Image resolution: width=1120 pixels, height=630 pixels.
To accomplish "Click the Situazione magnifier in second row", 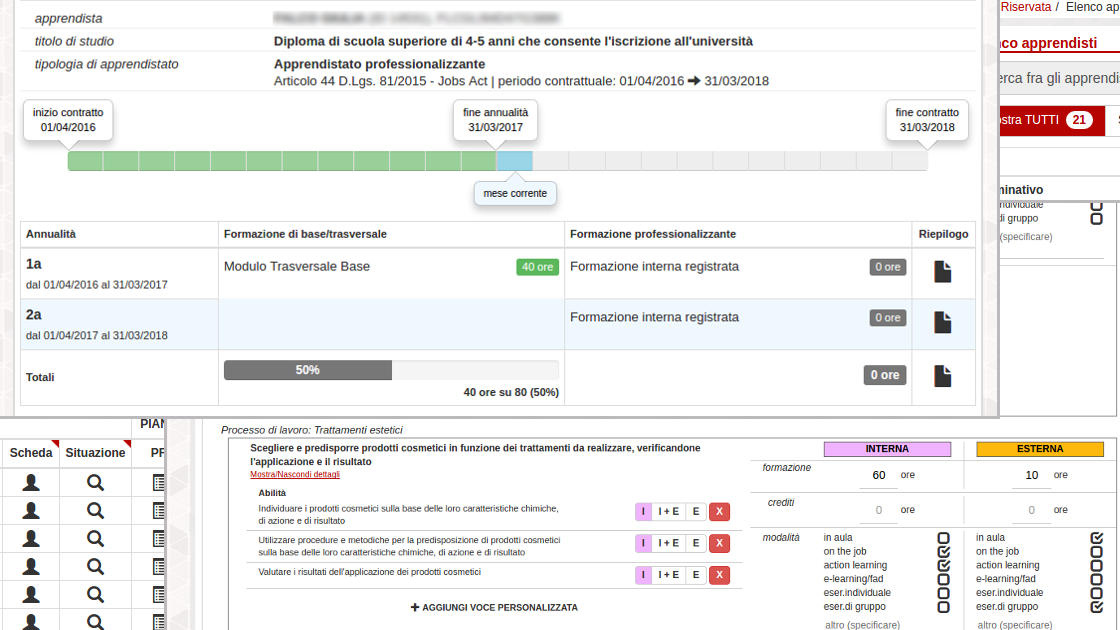I will (x=95, y=511).
